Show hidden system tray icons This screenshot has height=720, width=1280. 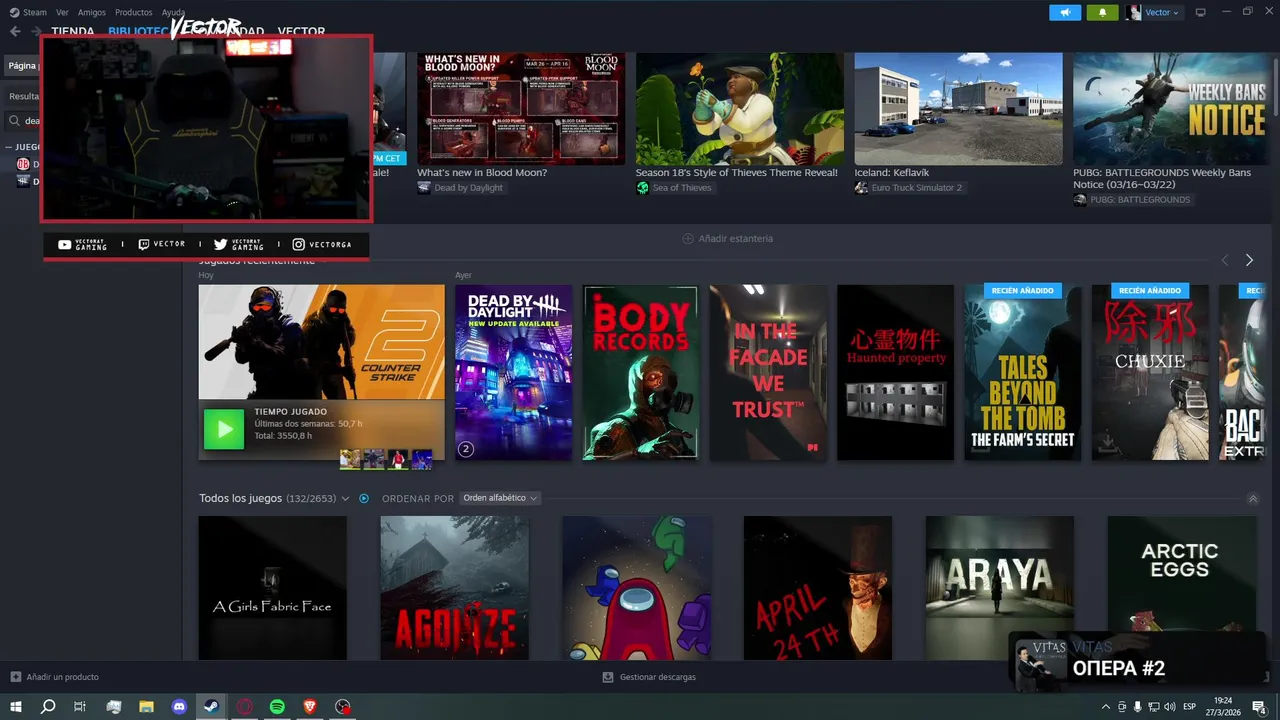click(1106, 707)
